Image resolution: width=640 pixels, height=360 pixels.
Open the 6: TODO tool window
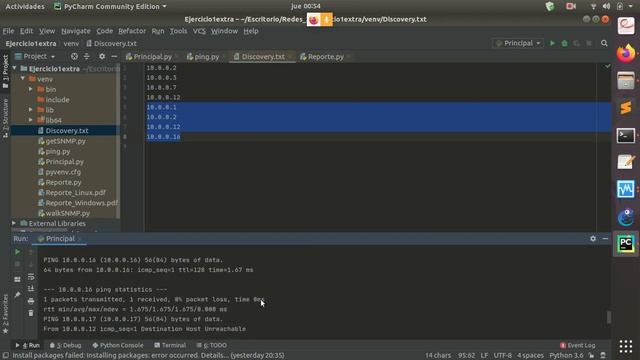(211, 345)
